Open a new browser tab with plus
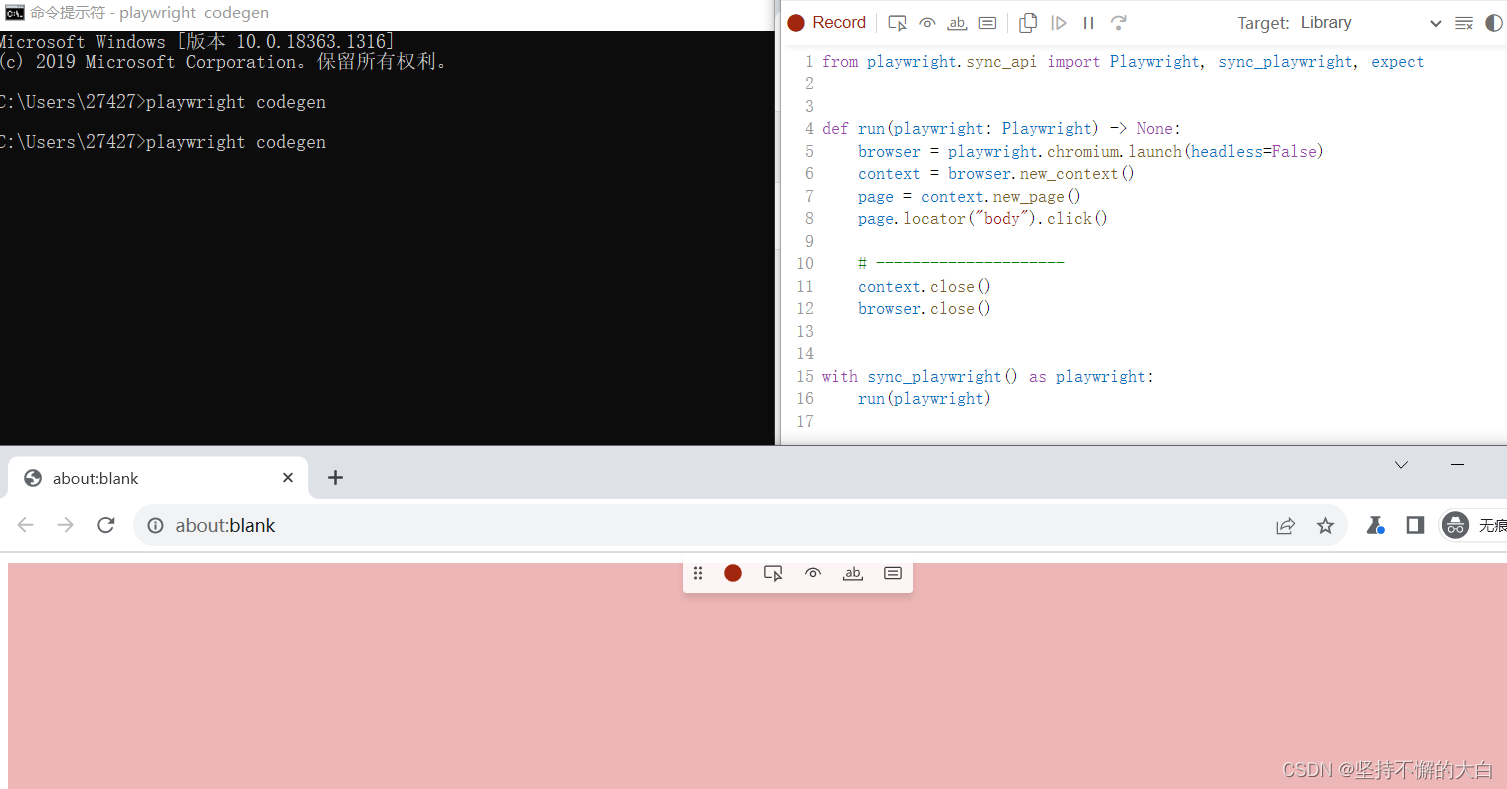Screen dimensions: 1507x789 (335, 478)
